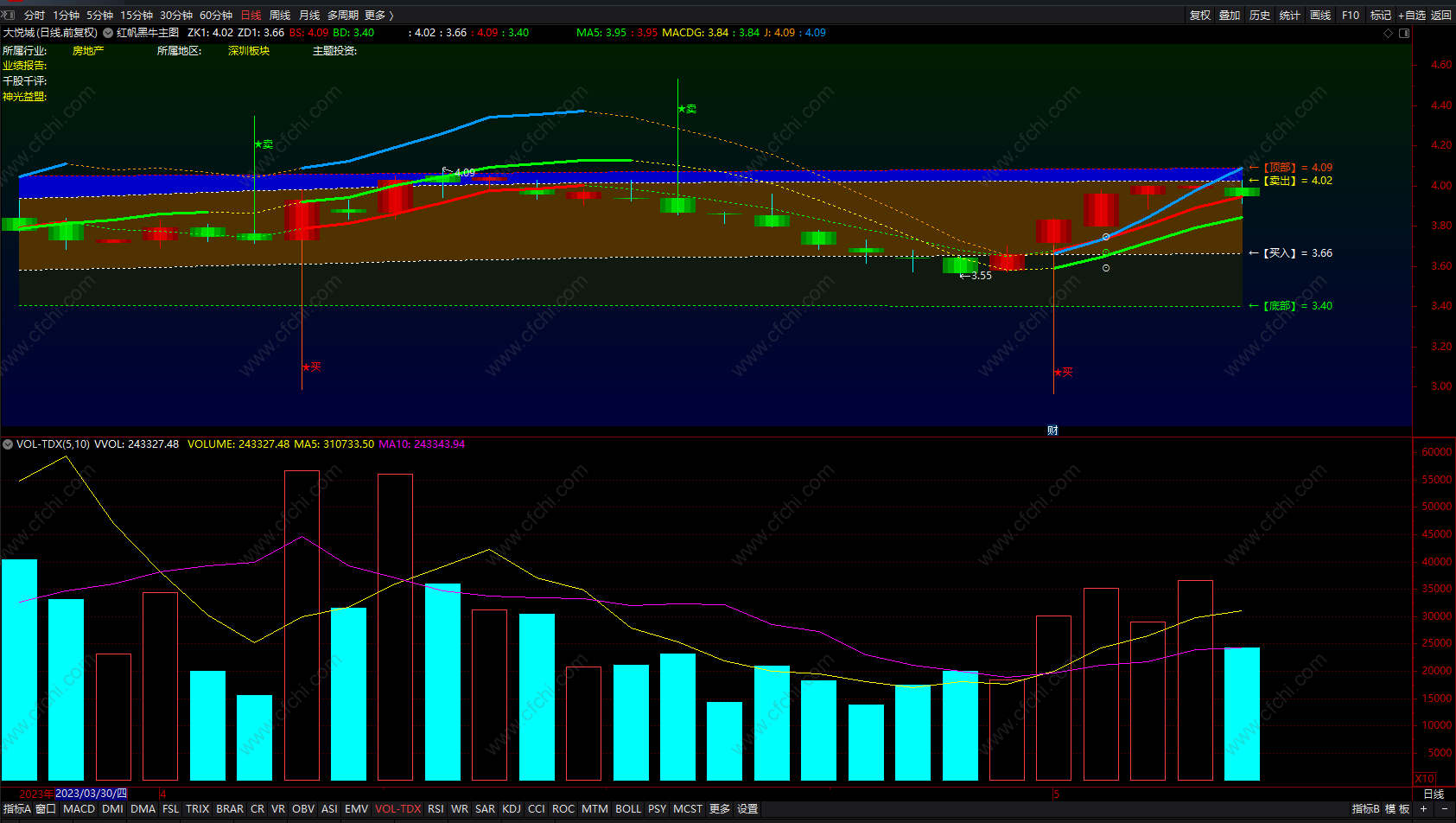Click the red 买 star signal near 3.55 low

tap(1064, 372)
